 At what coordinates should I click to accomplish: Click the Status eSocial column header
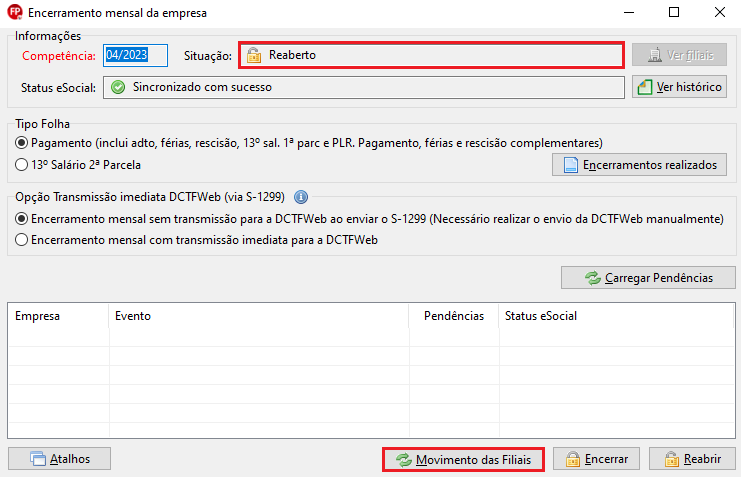[617, 316]
